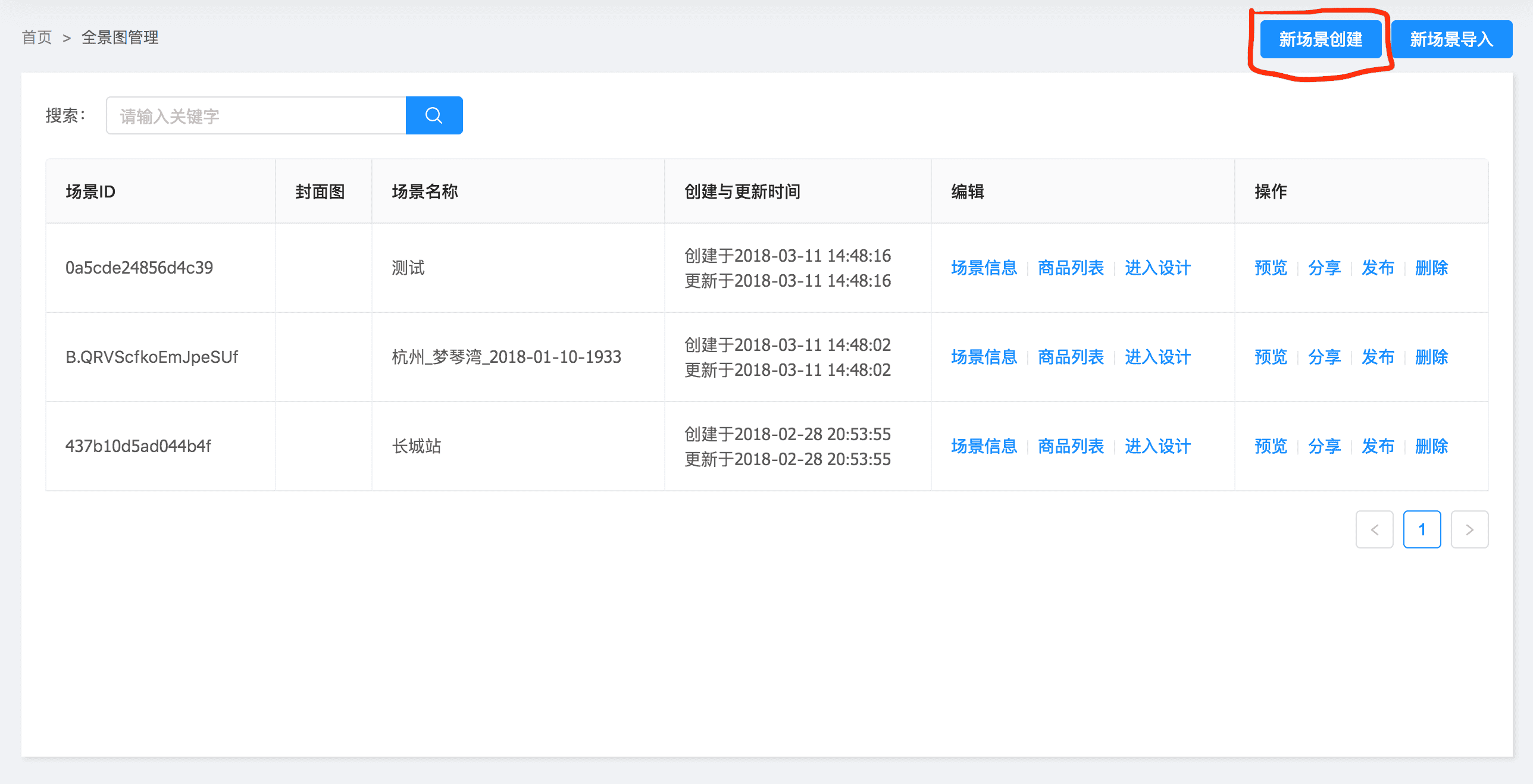Click 进入设计 for scene 测试
The height and width of the screenshot is (784, 1533).
1157,268
